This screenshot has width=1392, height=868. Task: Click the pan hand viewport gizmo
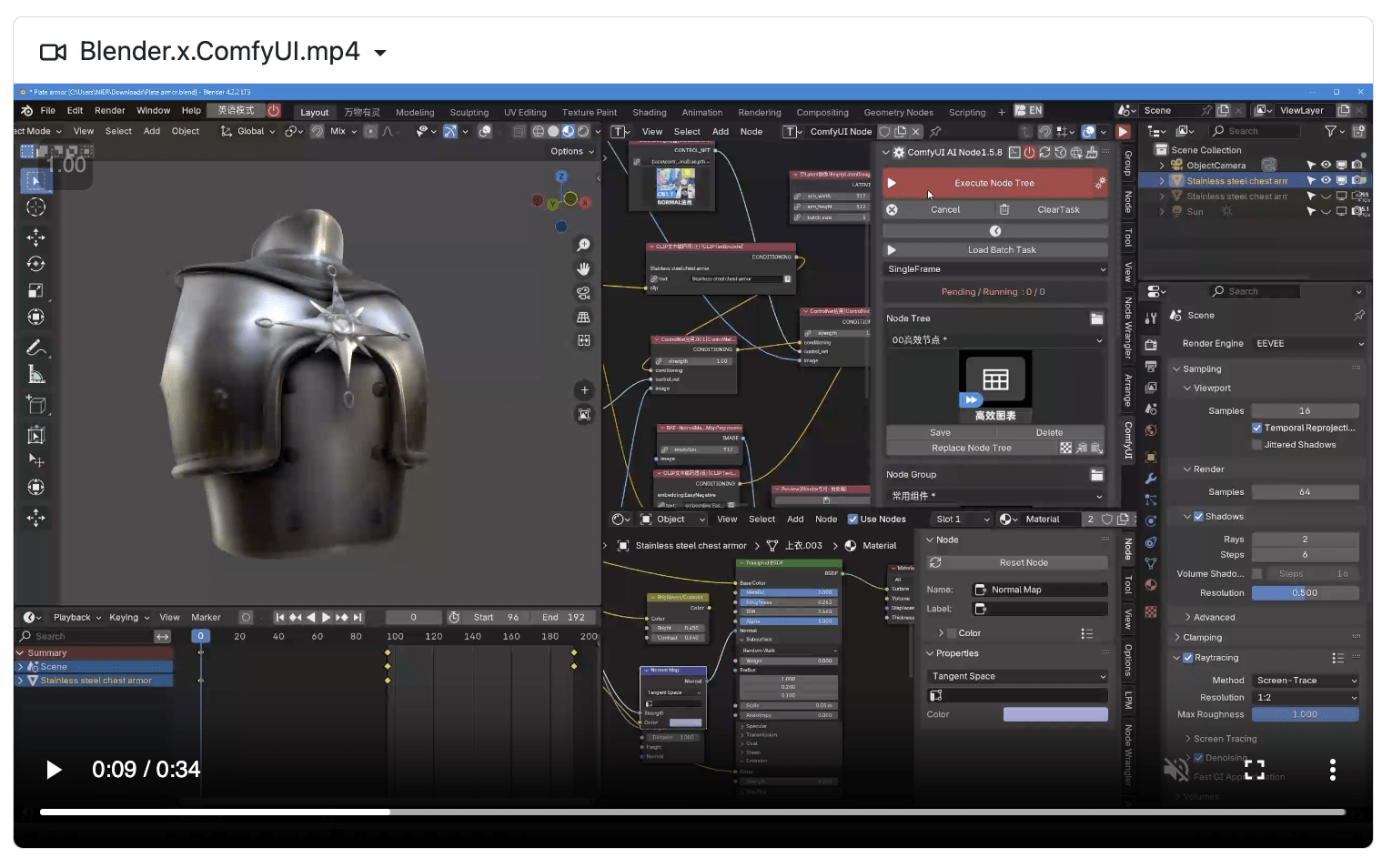point(583,268)
